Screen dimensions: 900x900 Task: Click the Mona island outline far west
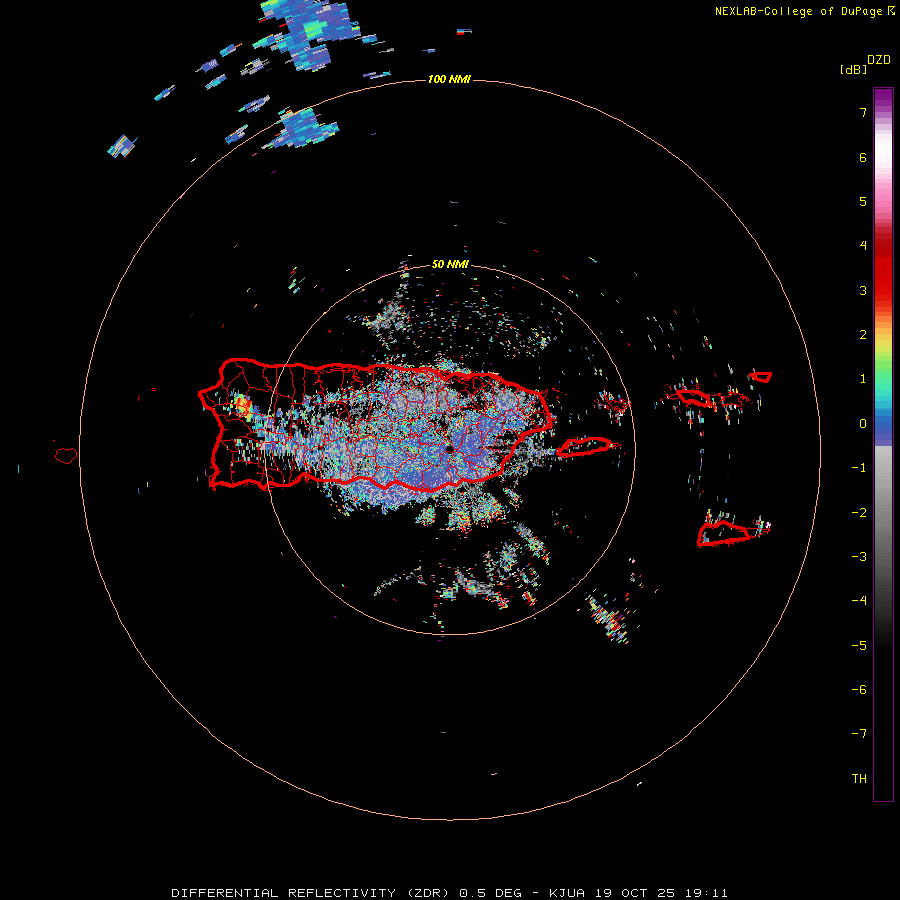pos(66,455)
